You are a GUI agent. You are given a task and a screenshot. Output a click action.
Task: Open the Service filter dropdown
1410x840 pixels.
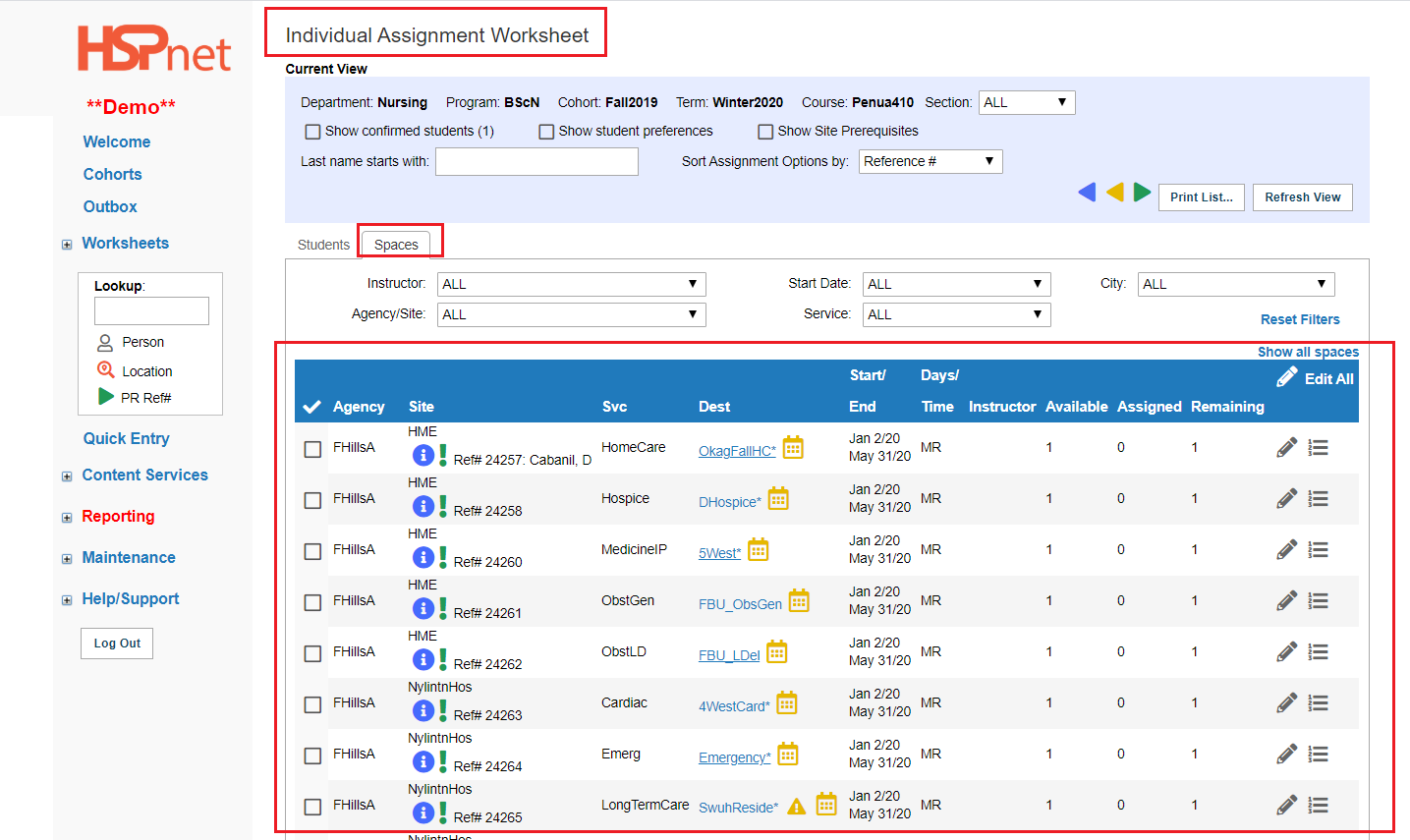(957, 314)
